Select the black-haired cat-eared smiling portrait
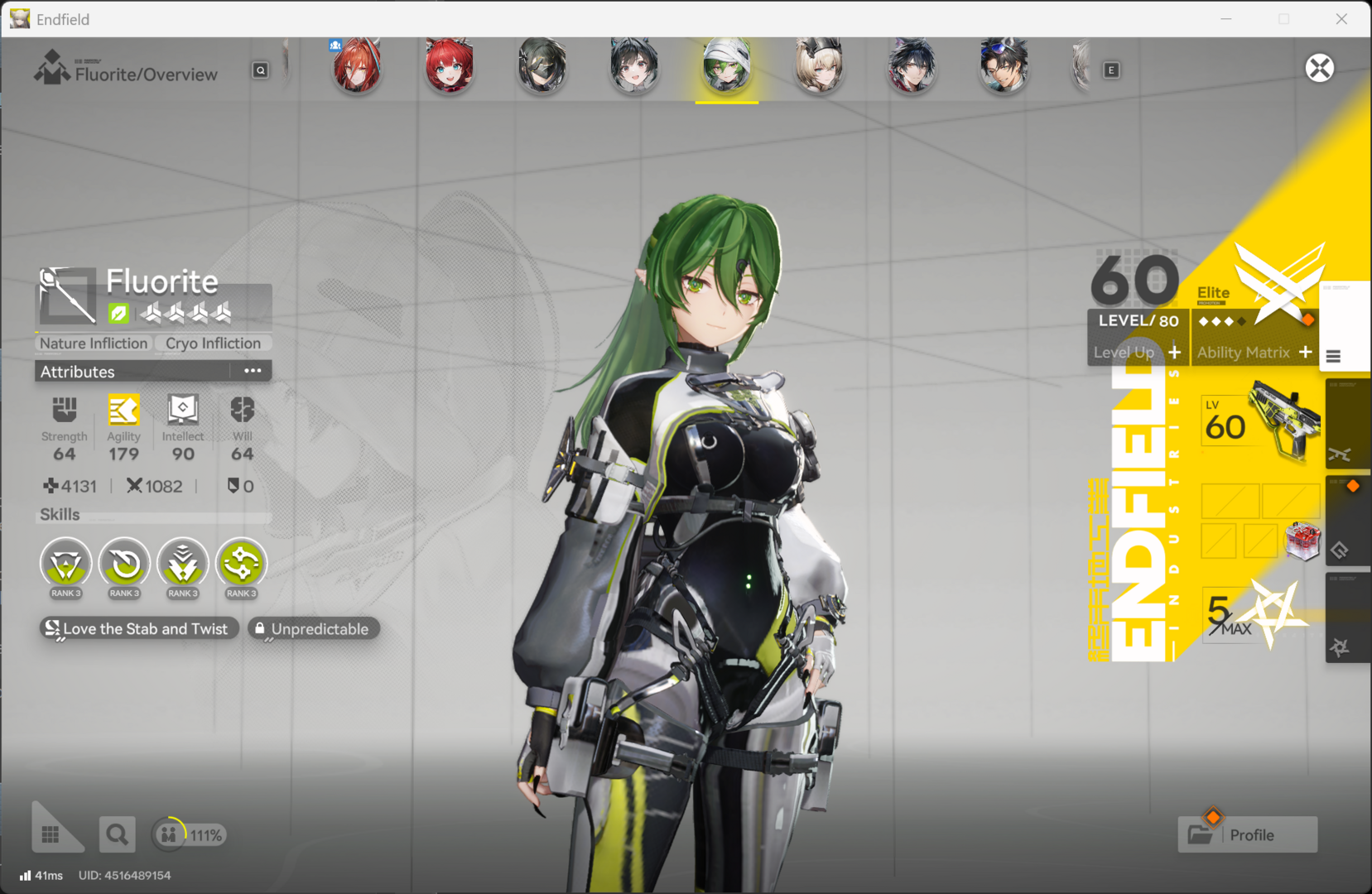The width and height of the screenshot is (1372, 894). click(x=634, y=65)
